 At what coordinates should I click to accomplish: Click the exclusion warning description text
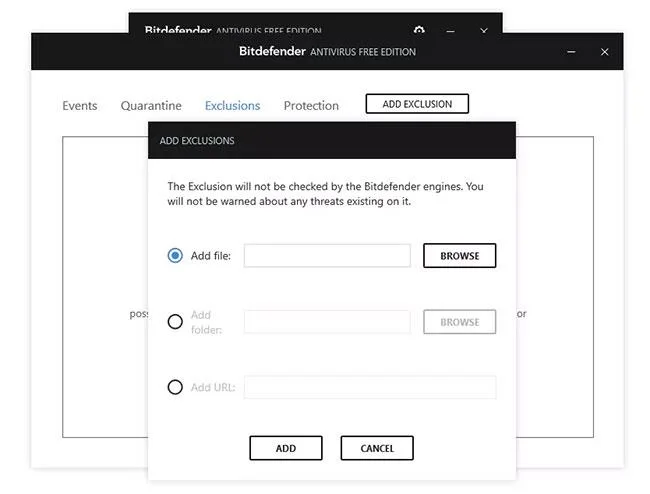click(325, 194)
